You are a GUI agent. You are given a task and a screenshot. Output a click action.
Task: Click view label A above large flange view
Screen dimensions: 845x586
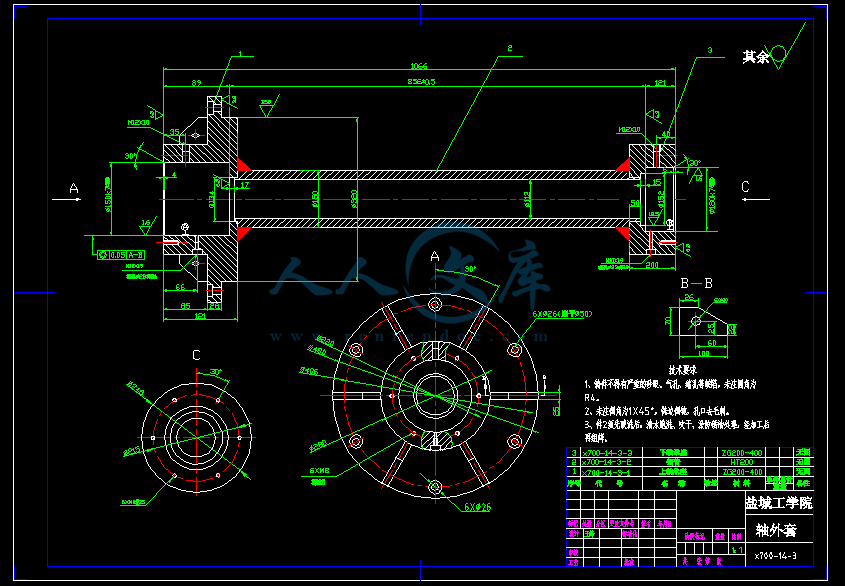[435, 257]
